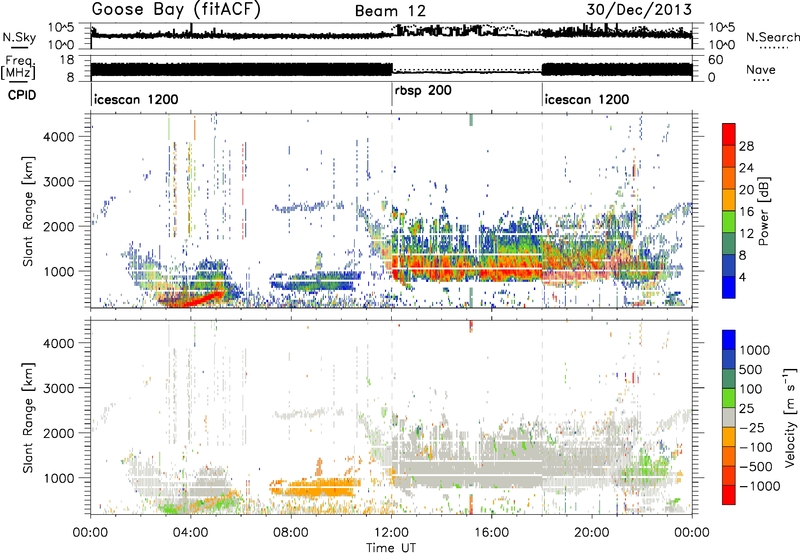Click the 18 MHz frequency tick label
The height and width of the screenshot is (554, 800).
67,60
